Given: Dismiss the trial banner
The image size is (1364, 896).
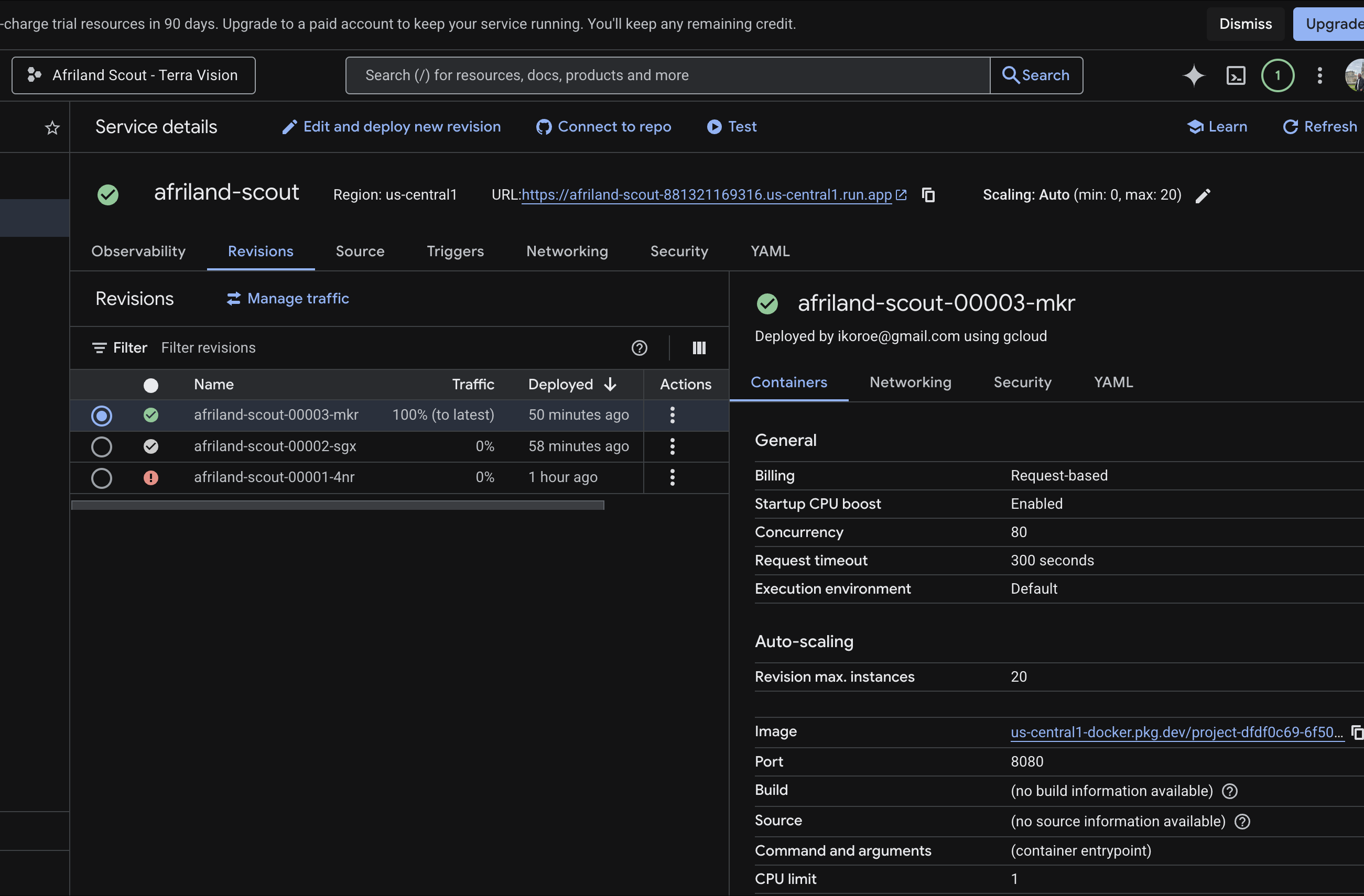Looking at the screenshot, I should [x=1246, y=24].
